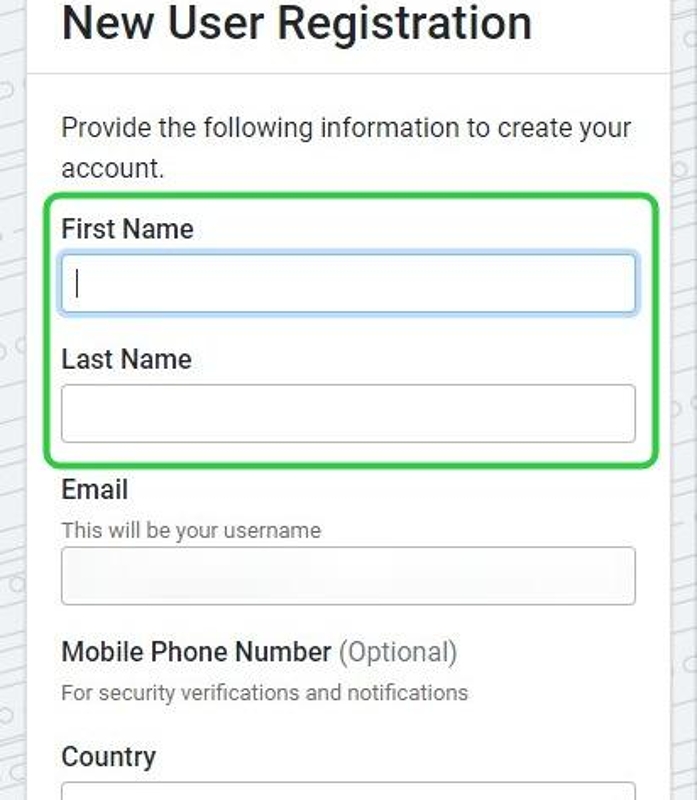The width and height of the screenshot is (697, 800).
Task: Select the Email input field
Action: pyautogui.click(x=348, y=576)
